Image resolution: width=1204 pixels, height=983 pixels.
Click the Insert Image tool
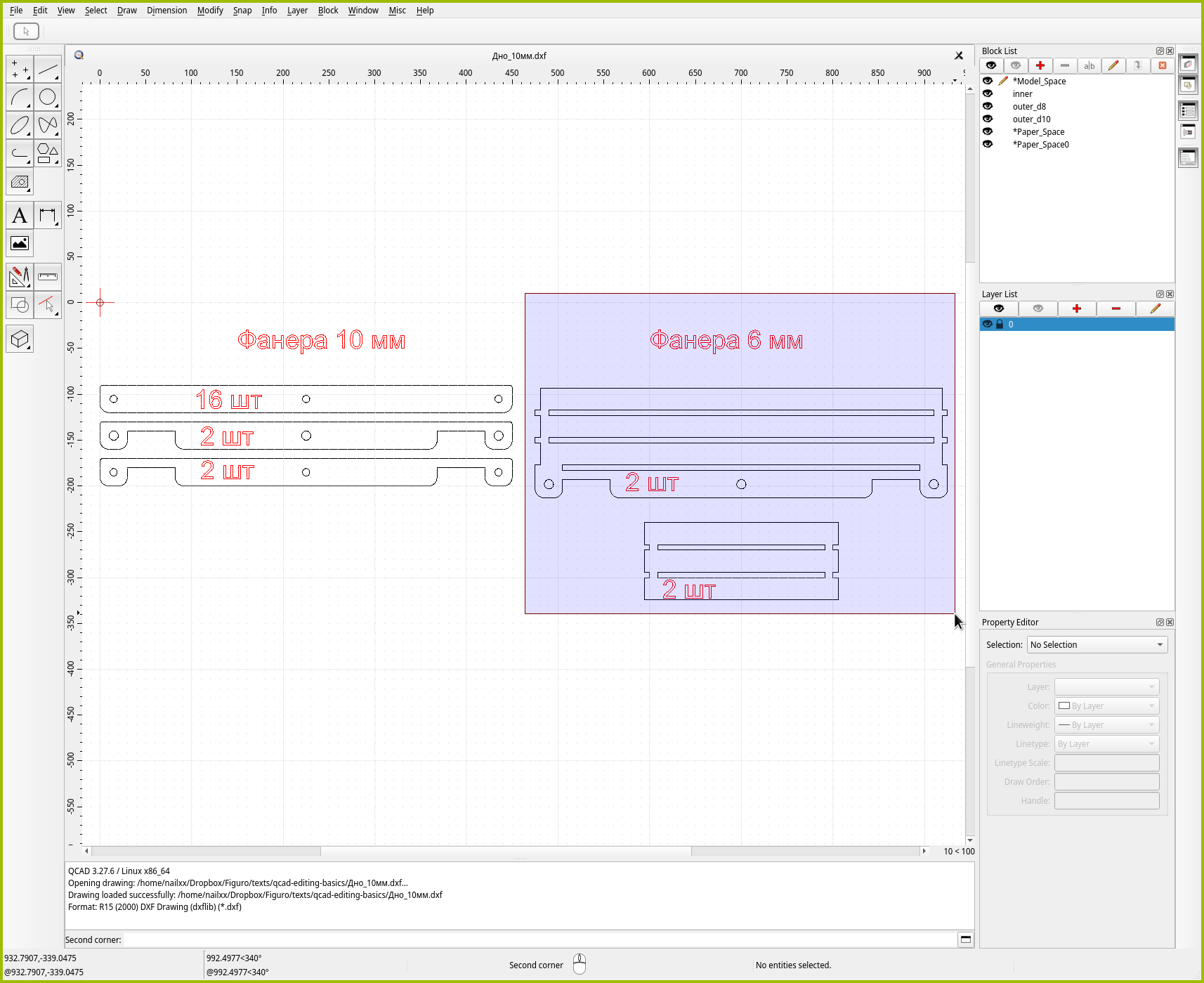coord(20,244)
